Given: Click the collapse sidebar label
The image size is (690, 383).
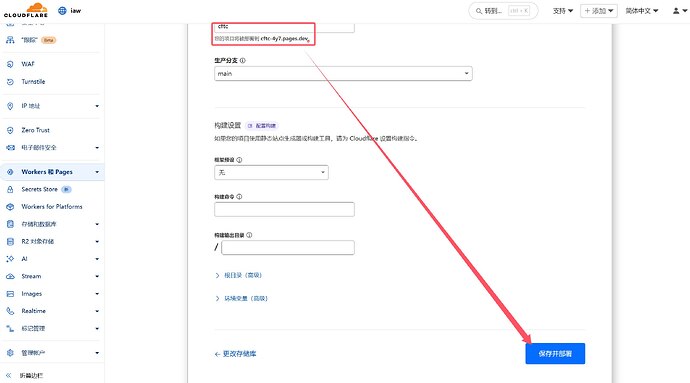Looking at the screenshot, I should point(31,376).
